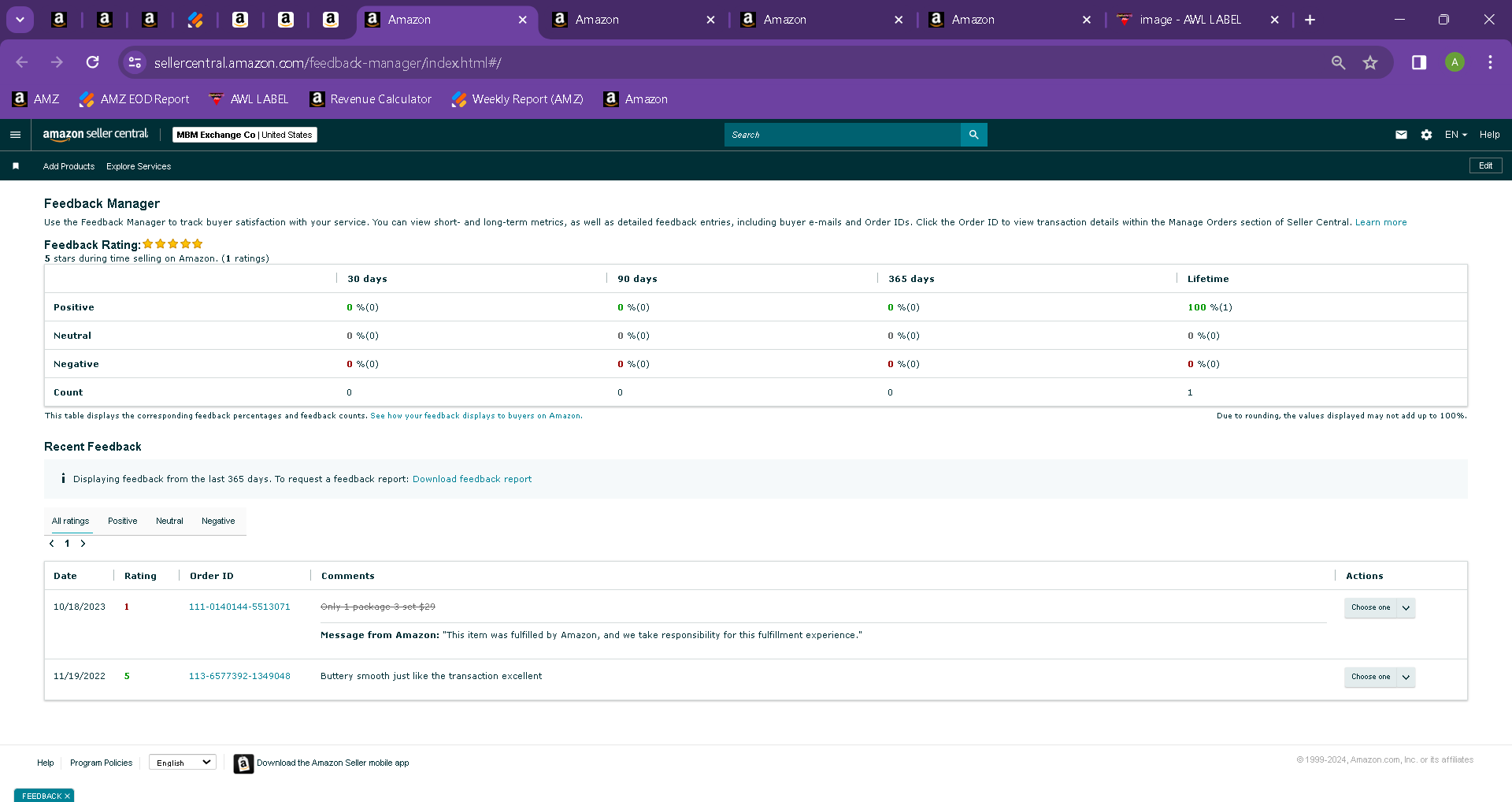1512x802 pixels.
Task: Go to previous feedback page arrow
Action: coord(52,544)
